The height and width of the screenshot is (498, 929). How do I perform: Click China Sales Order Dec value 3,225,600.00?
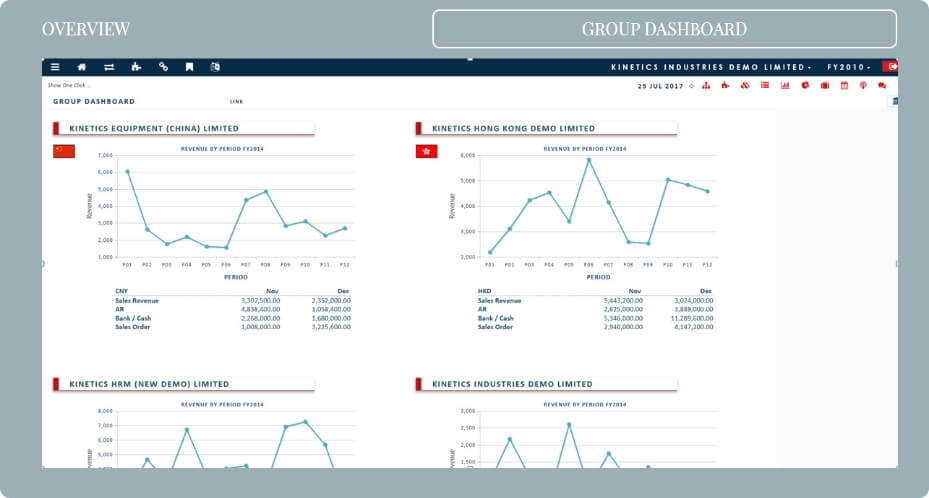331,327
